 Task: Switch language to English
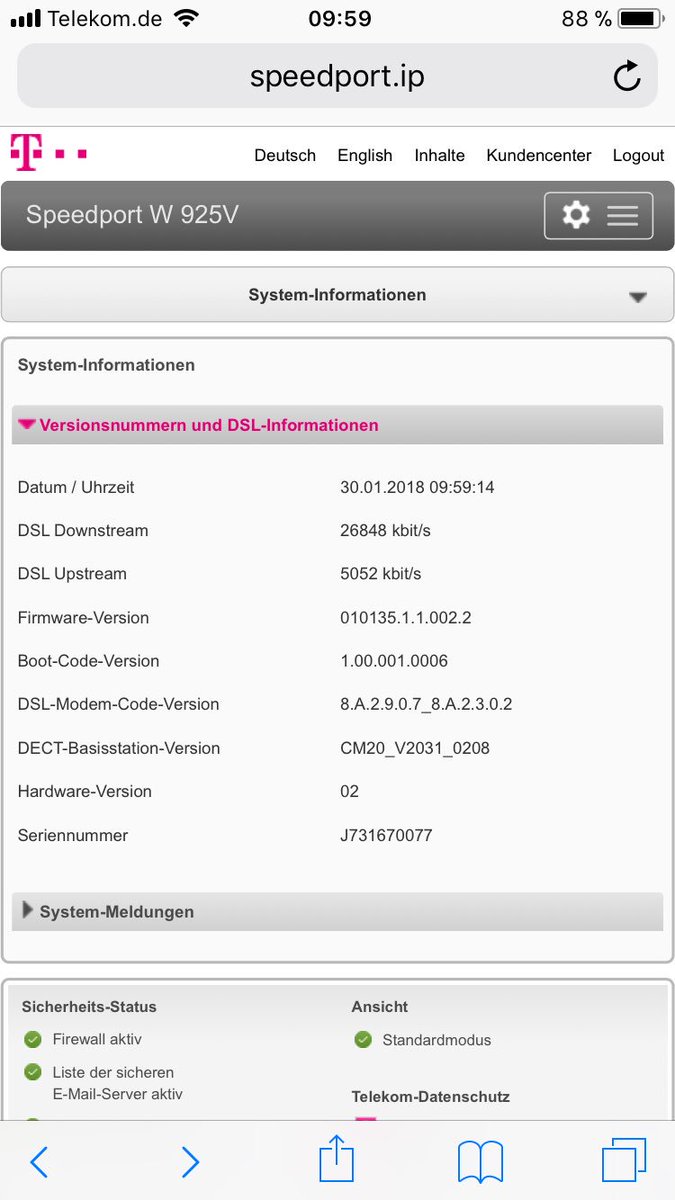click(365, 155)
